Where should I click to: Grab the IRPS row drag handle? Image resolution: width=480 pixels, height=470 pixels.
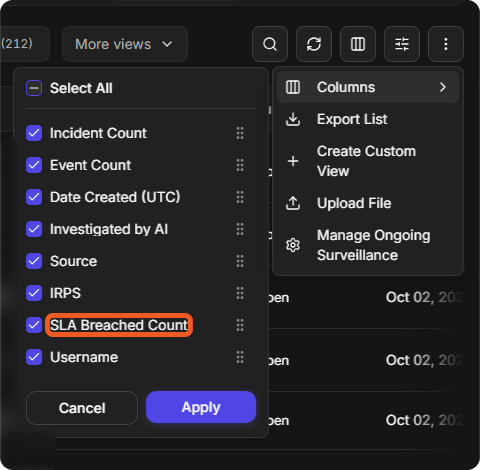pyautogui.click(x=240, y=293)
